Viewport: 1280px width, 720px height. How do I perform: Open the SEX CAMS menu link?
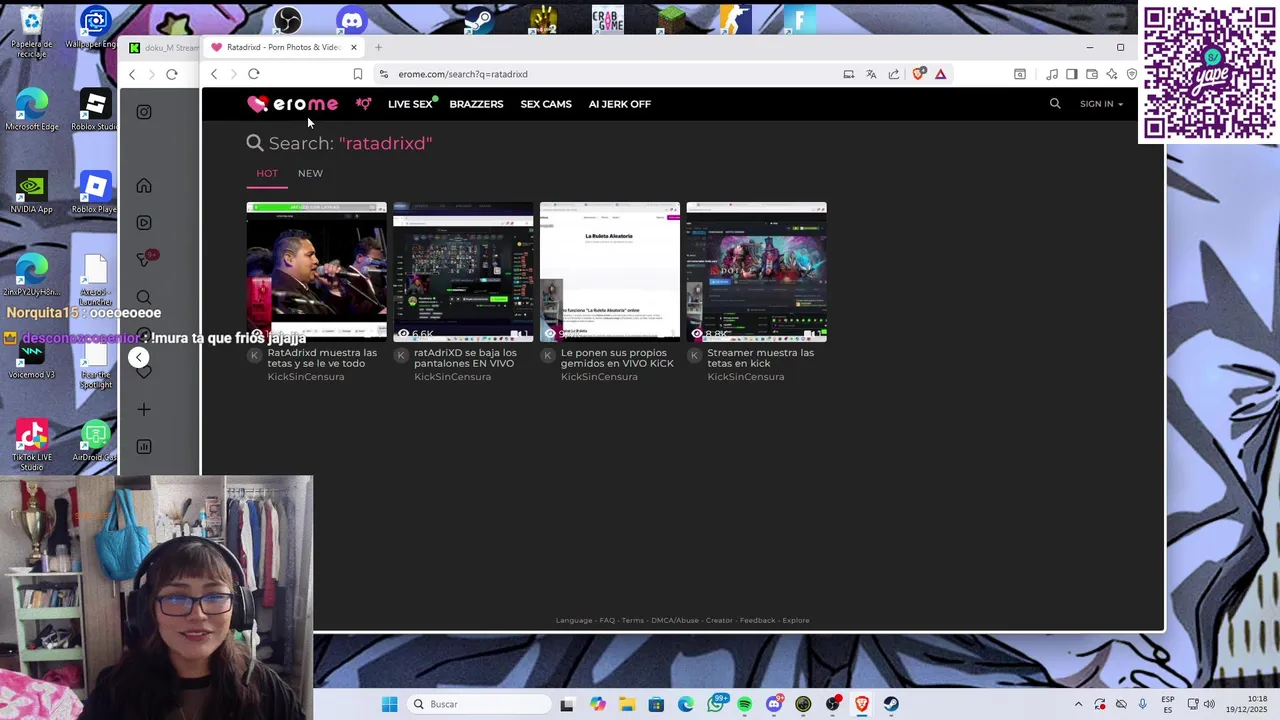[546, 104]
